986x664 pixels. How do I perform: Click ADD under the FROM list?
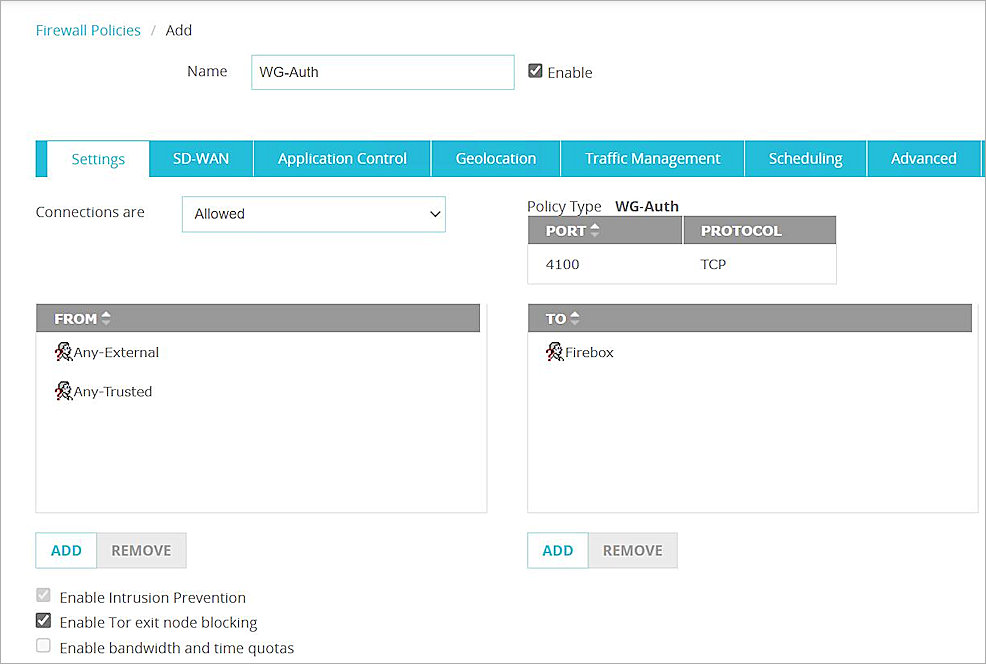click(66, 550)
